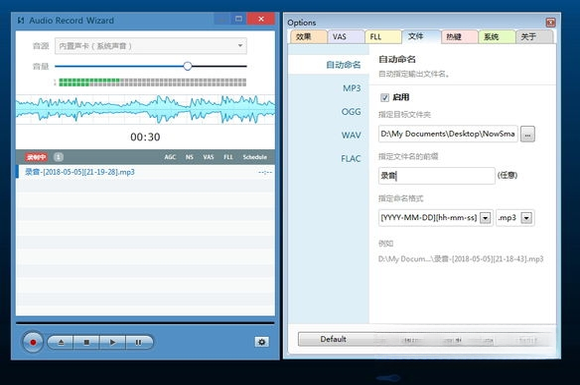Viewport: 580px width, 385px height.
Task: Click the Default button in Options
Action: (x=333, y=339)
